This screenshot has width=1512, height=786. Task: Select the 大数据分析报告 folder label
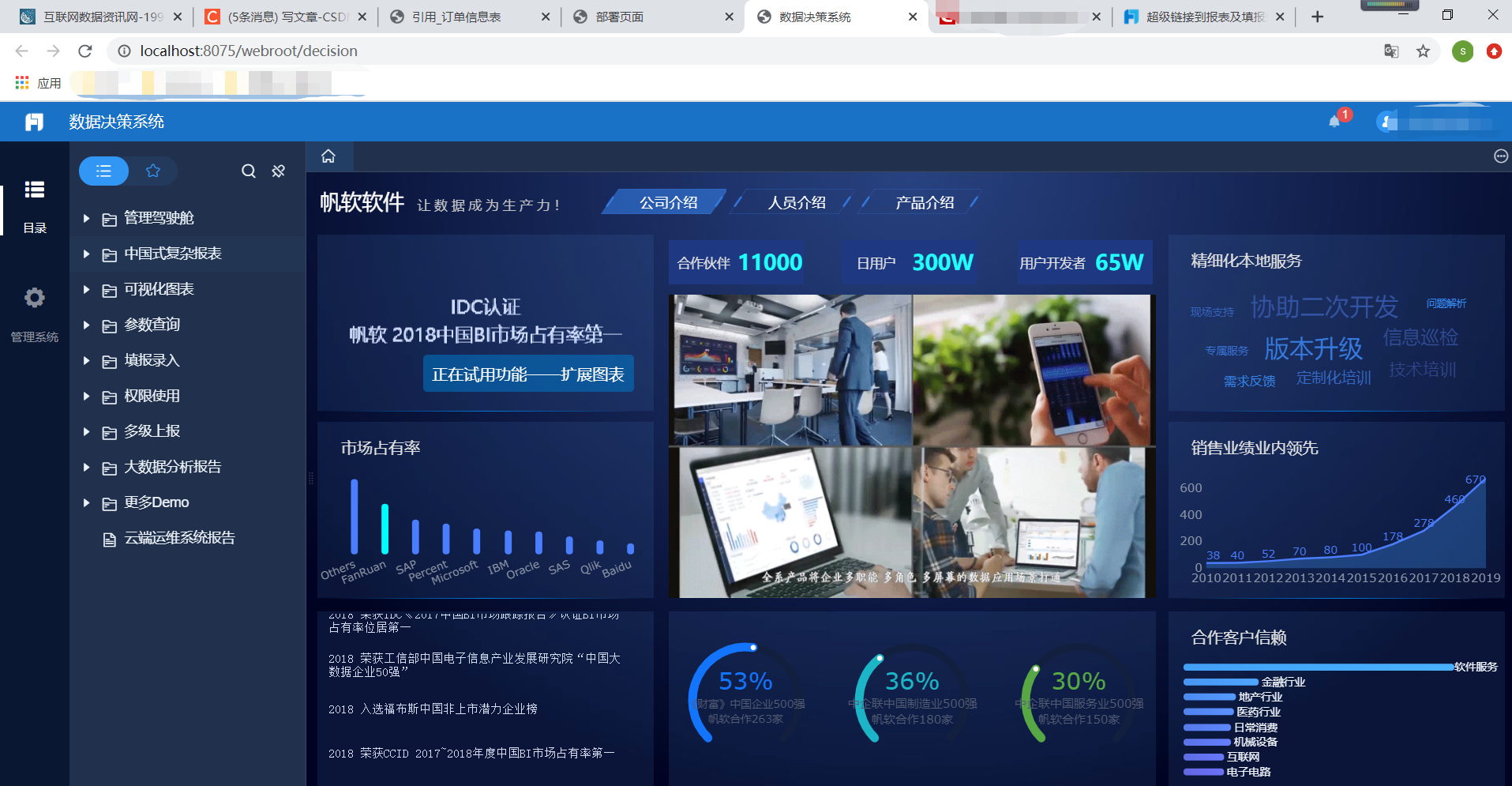click(172, 467)
